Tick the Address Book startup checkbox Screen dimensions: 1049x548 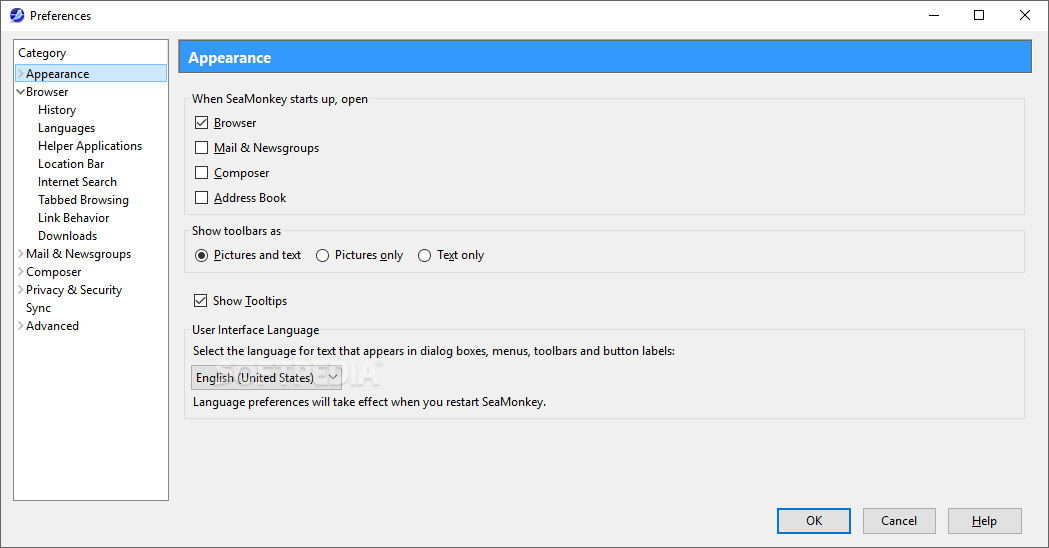201,197
